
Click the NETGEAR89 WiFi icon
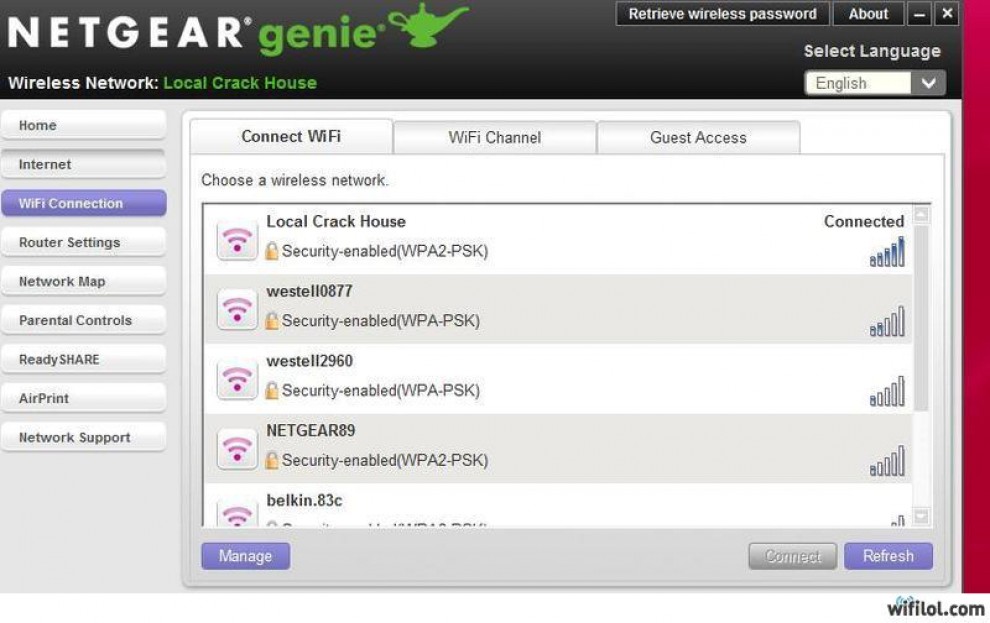(237, 449)
